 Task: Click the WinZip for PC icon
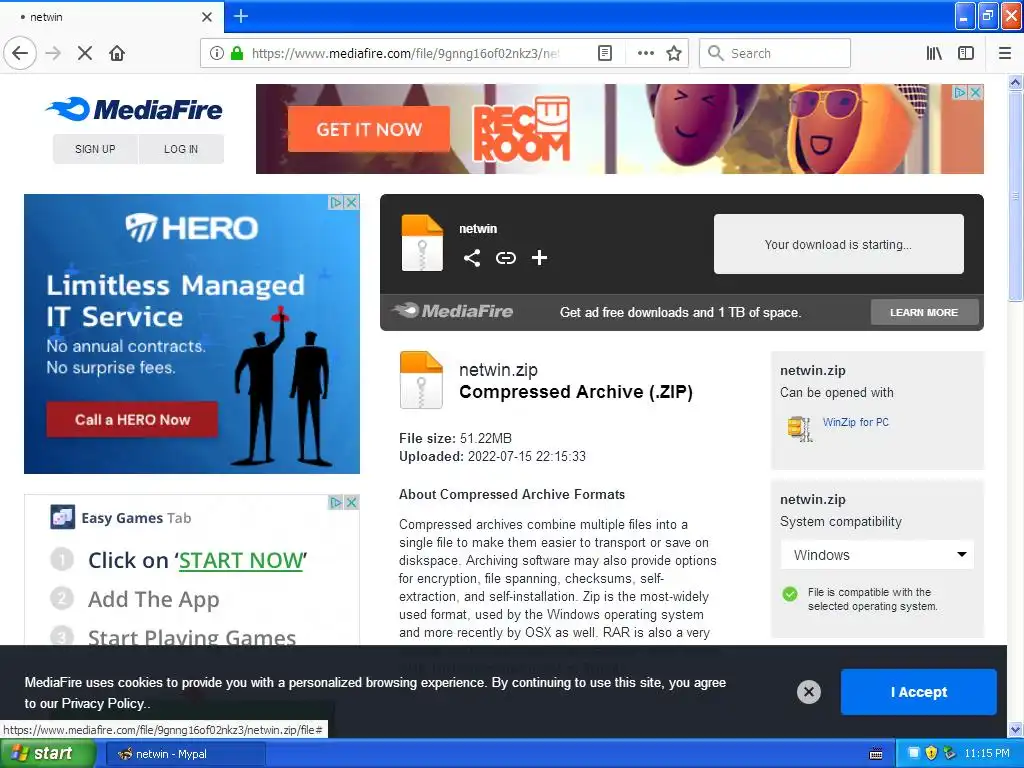point(800,429)
